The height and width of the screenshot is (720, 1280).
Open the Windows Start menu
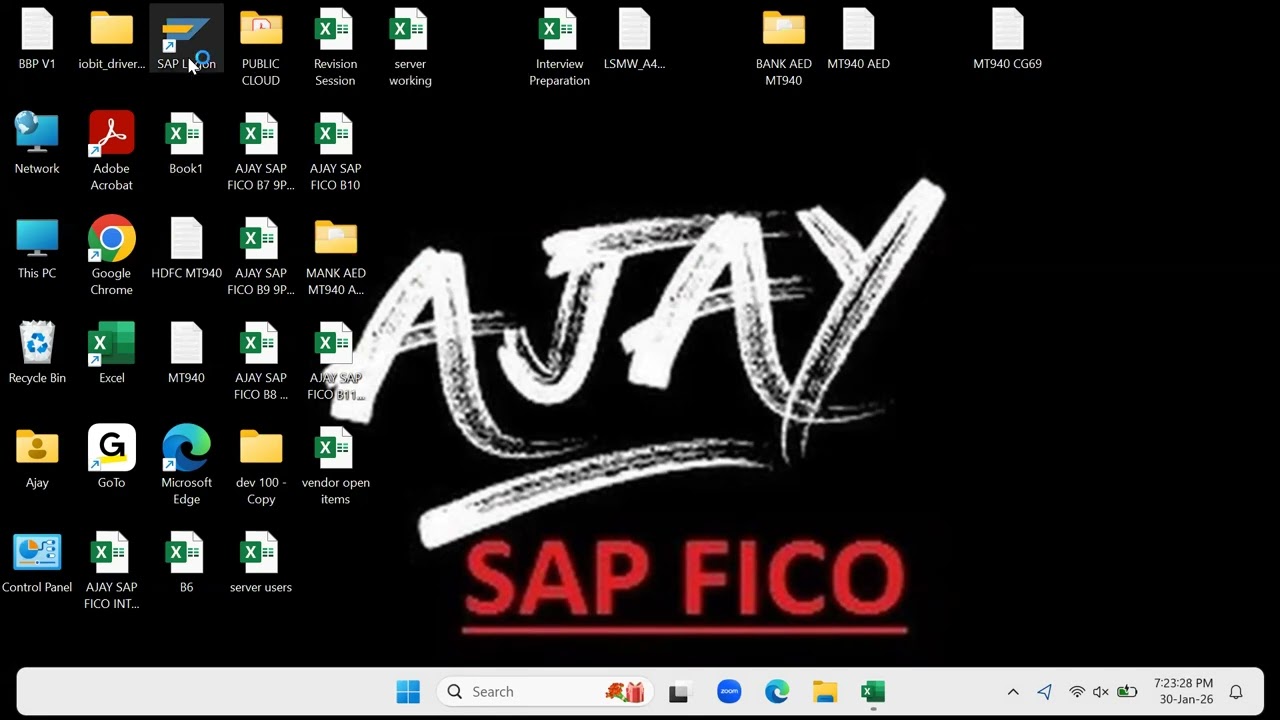point(408,692)
